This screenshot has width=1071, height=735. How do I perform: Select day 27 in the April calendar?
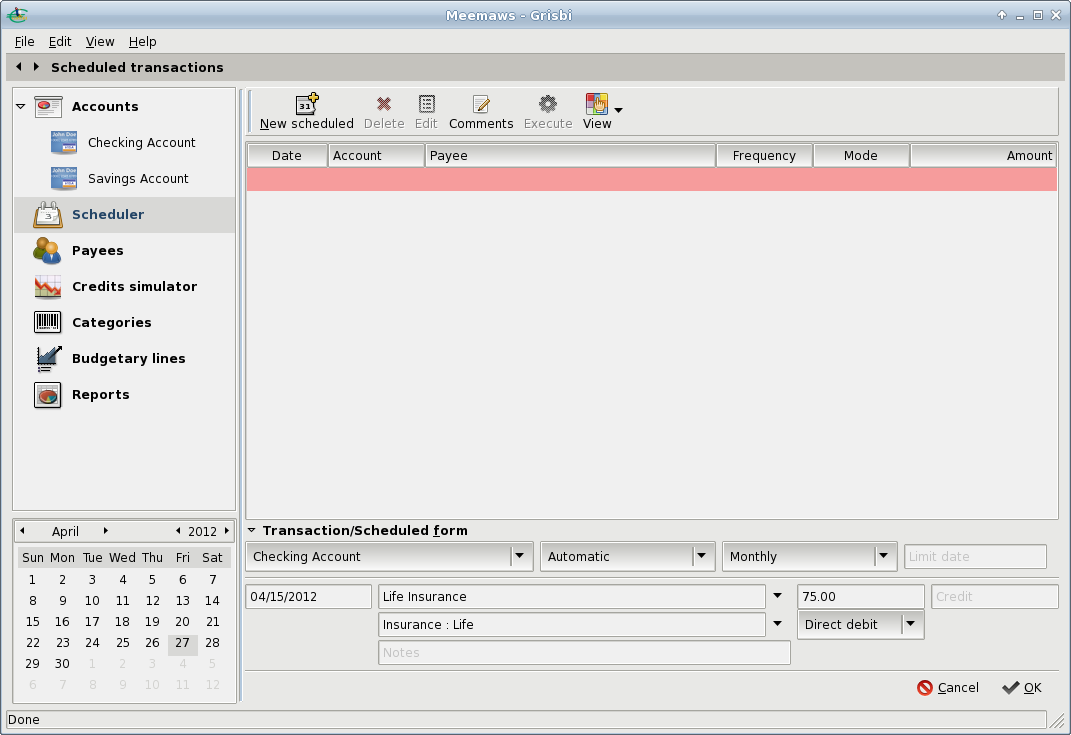(x=182, y=643)
